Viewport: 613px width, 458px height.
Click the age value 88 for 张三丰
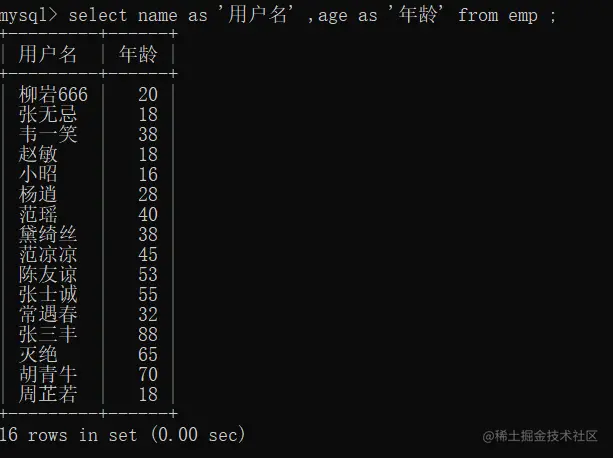[x=147, y=335]
